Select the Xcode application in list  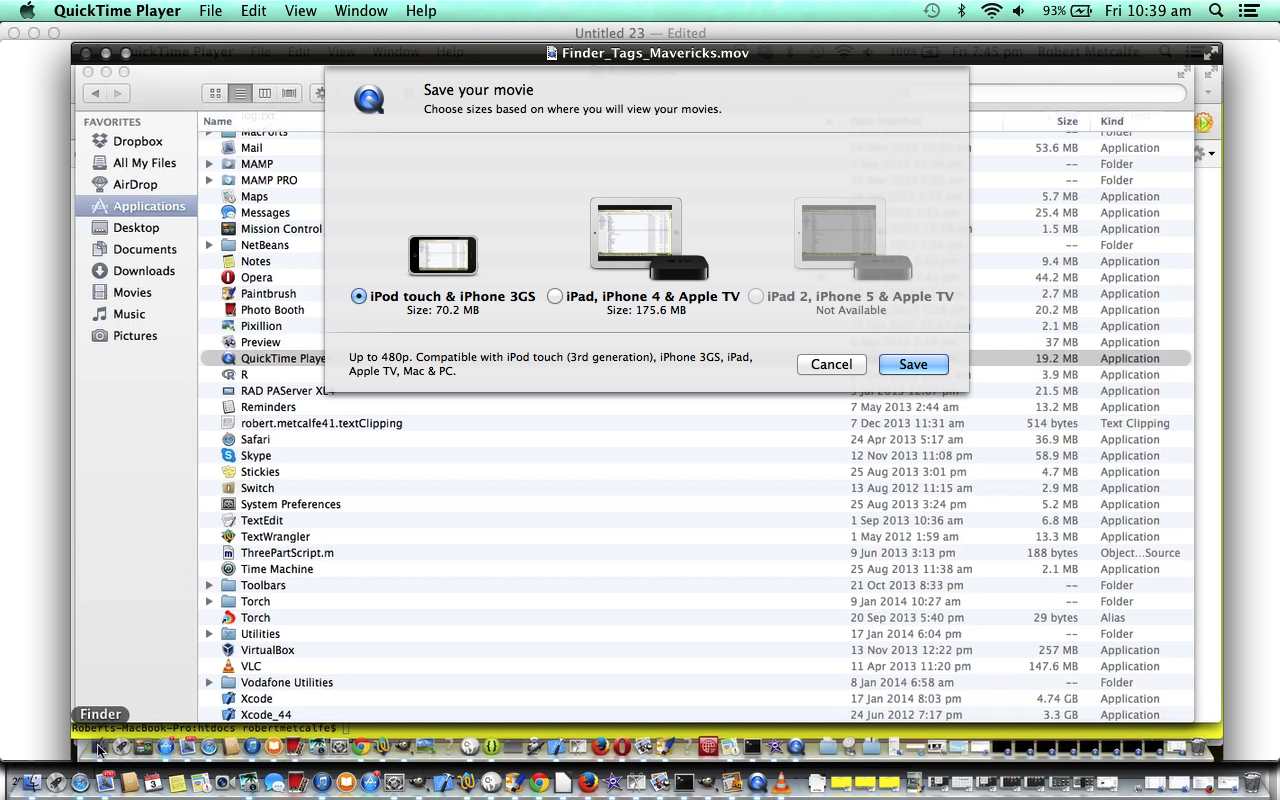[695, 698]
